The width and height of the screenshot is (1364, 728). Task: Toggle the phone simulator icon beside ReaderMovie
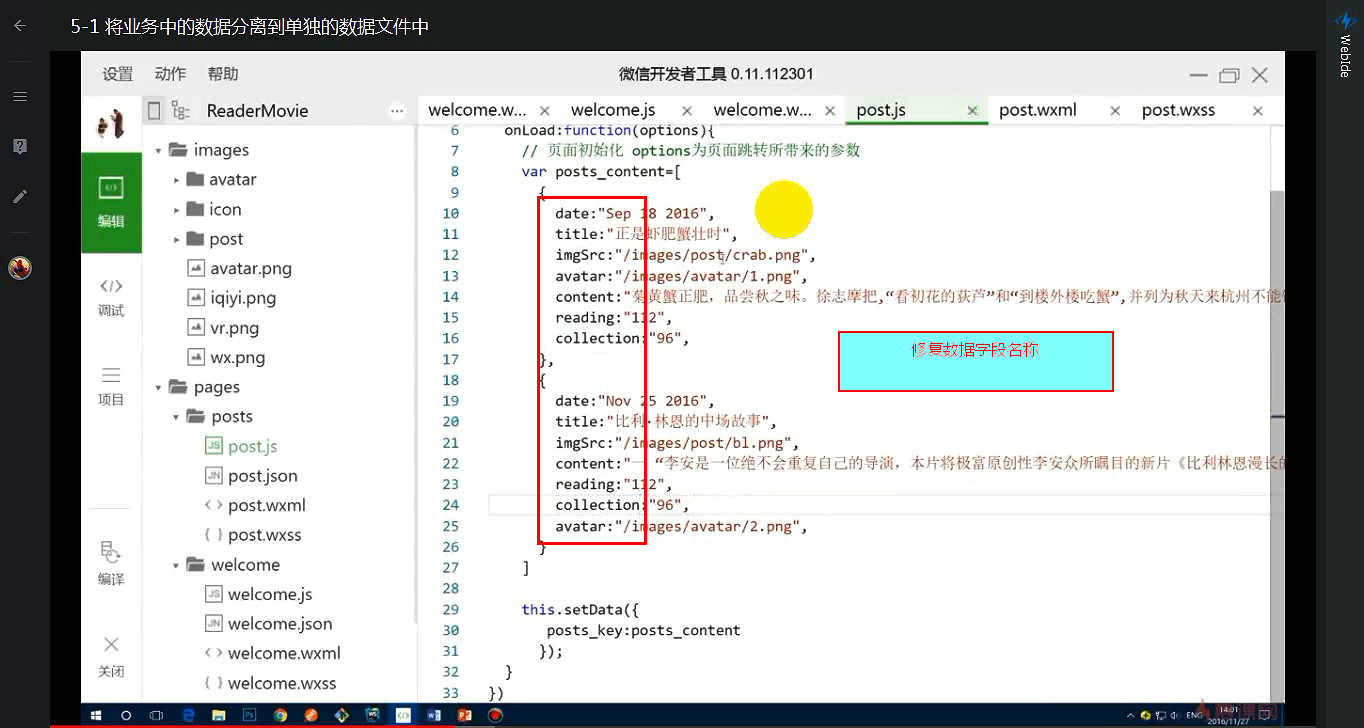point(154,110)
